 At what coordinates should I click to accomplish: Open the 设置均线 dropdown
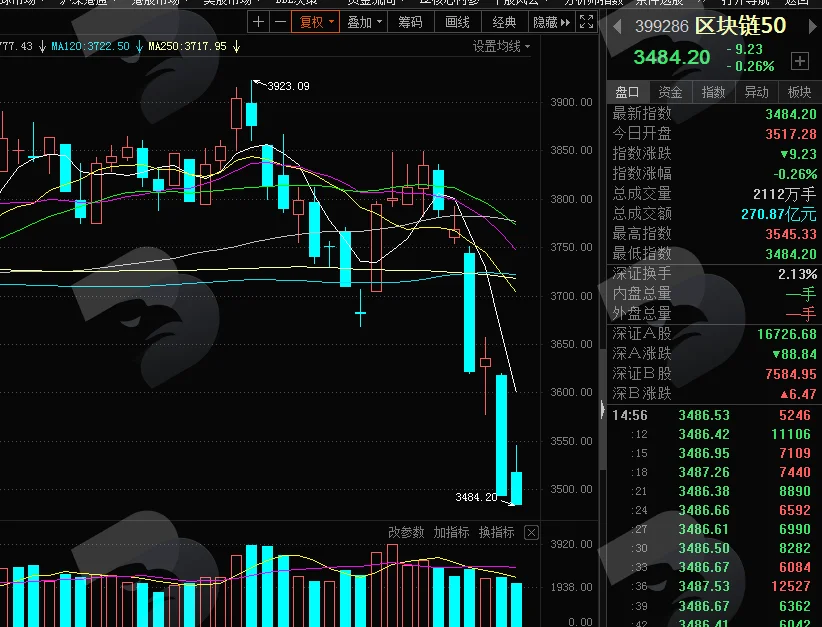pos(501,47)
